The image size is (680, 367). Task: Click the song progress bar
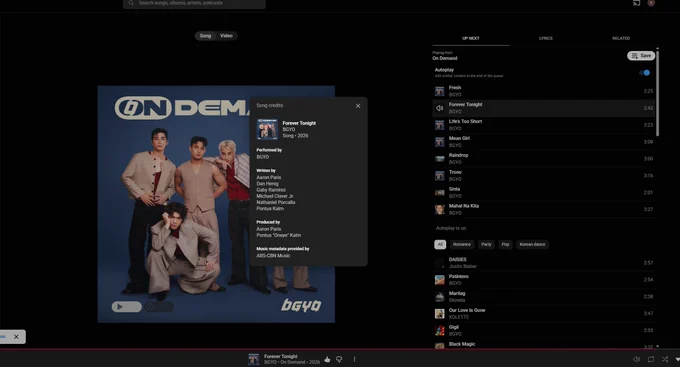point(340,349)
